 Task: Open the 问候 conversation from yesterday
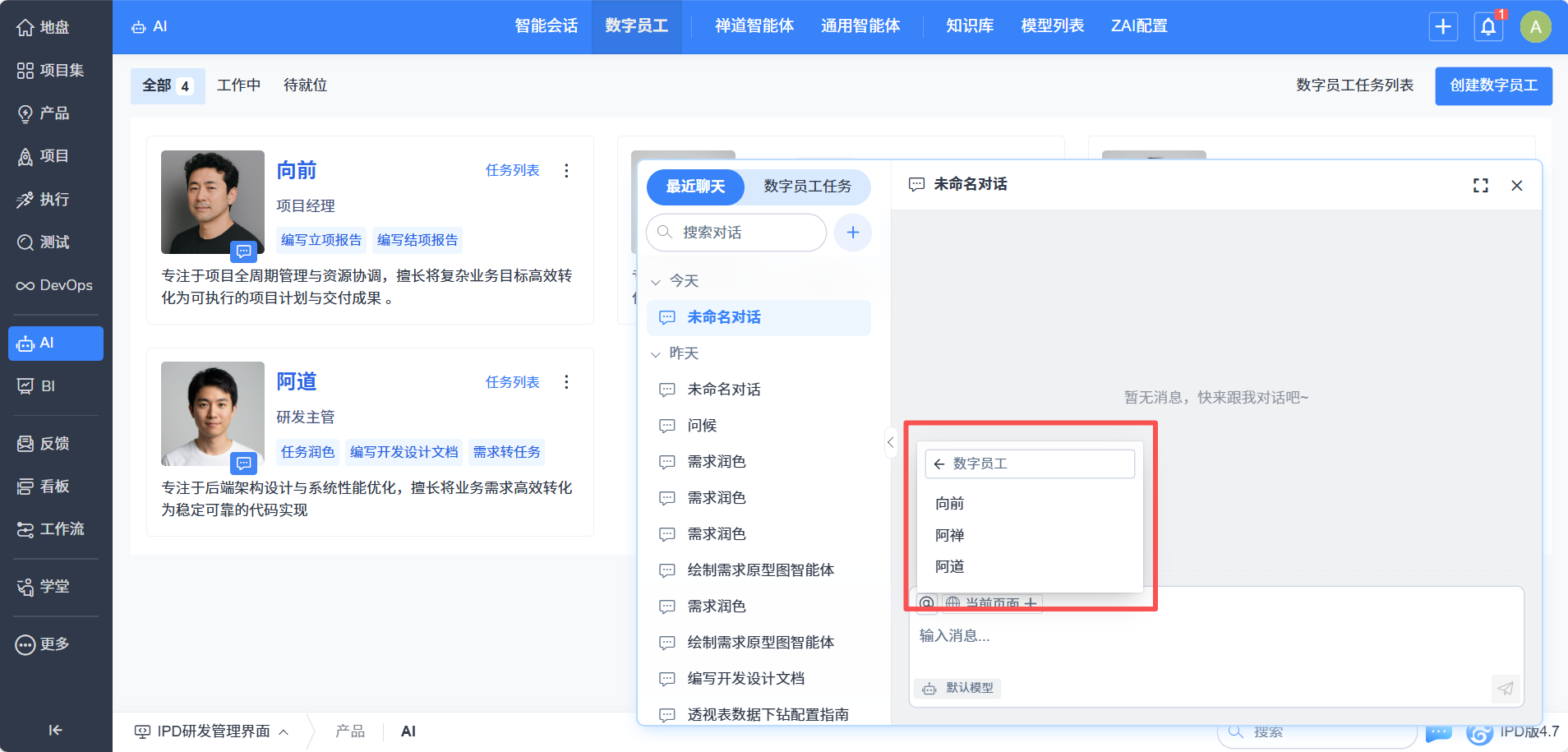tap(702, 426)
